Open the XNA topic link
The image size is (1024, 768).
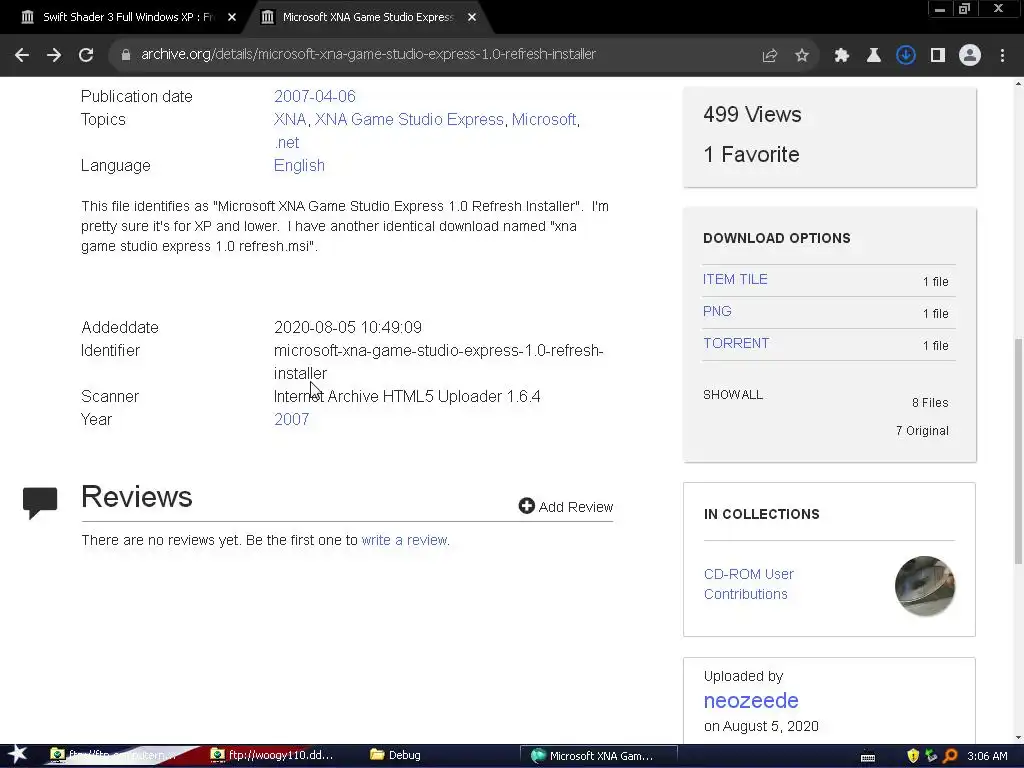(x=290, y=120)
